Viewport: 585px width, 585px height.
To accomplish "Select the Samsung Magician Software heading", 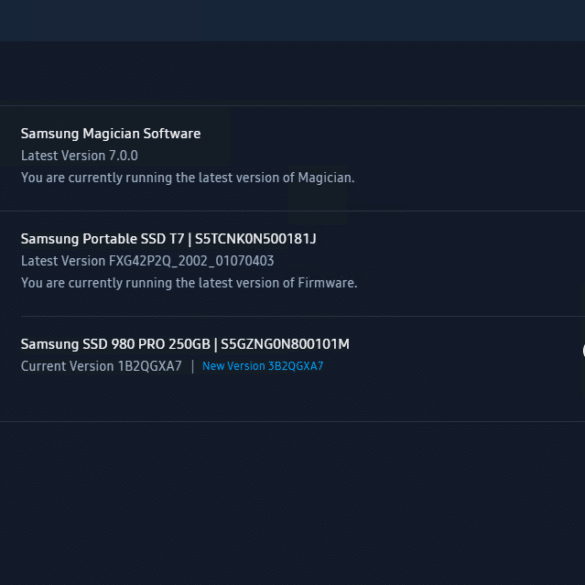I will click(x=111, y=134).
